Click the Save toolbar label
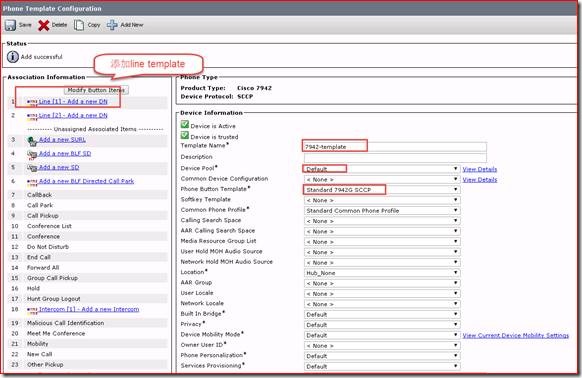The image size is (582, 378). coord(25,25)
